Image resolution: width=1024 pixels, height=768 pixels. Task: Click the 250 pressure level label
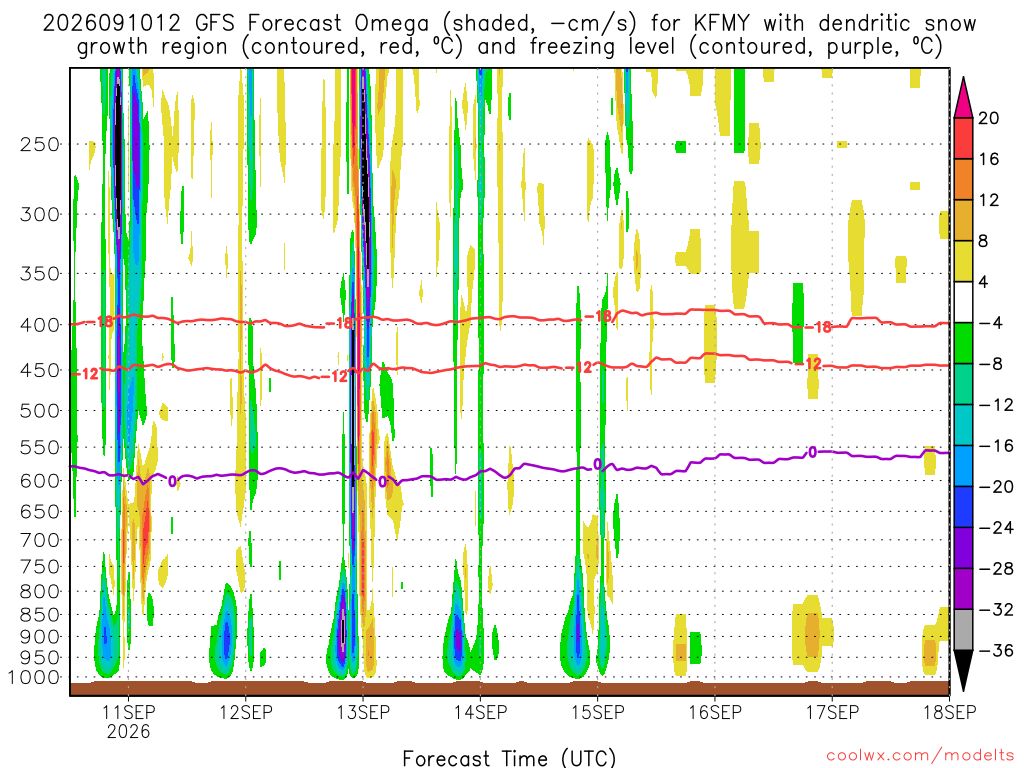point(40,144)
